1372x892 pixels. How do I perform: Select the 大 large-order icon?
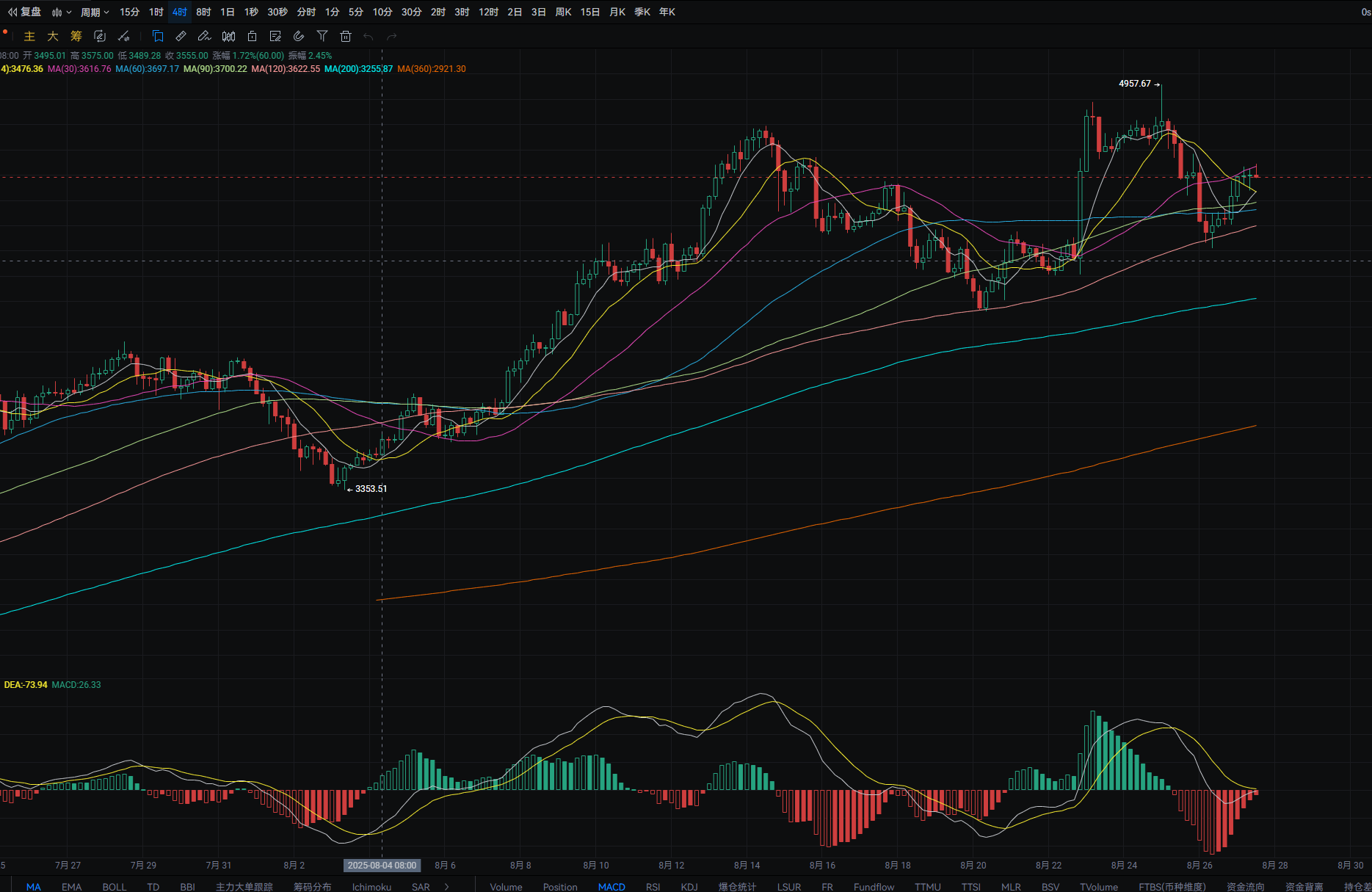(53, 36)
